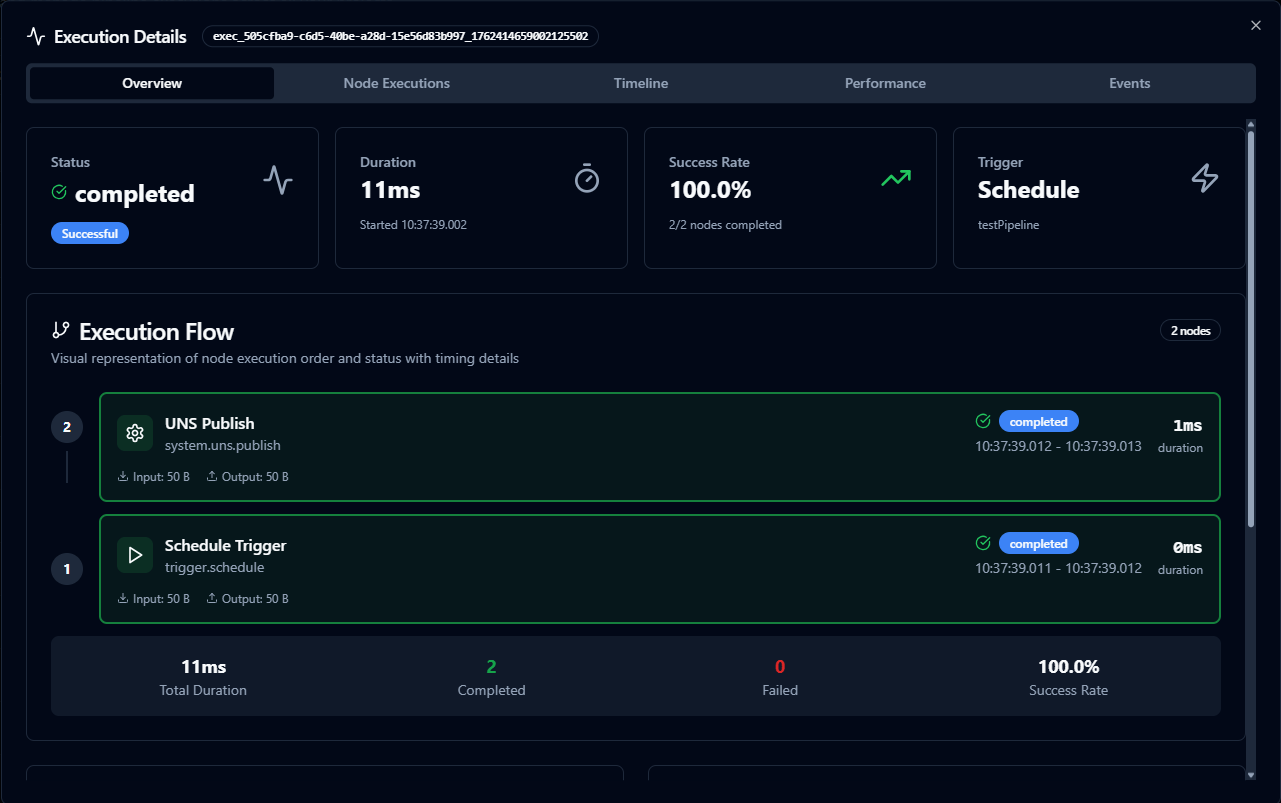Click the play icon for Schedule Trigger node
This screenshot has width=1281, height=803.
pyautogui.click(x=135, y=555)
